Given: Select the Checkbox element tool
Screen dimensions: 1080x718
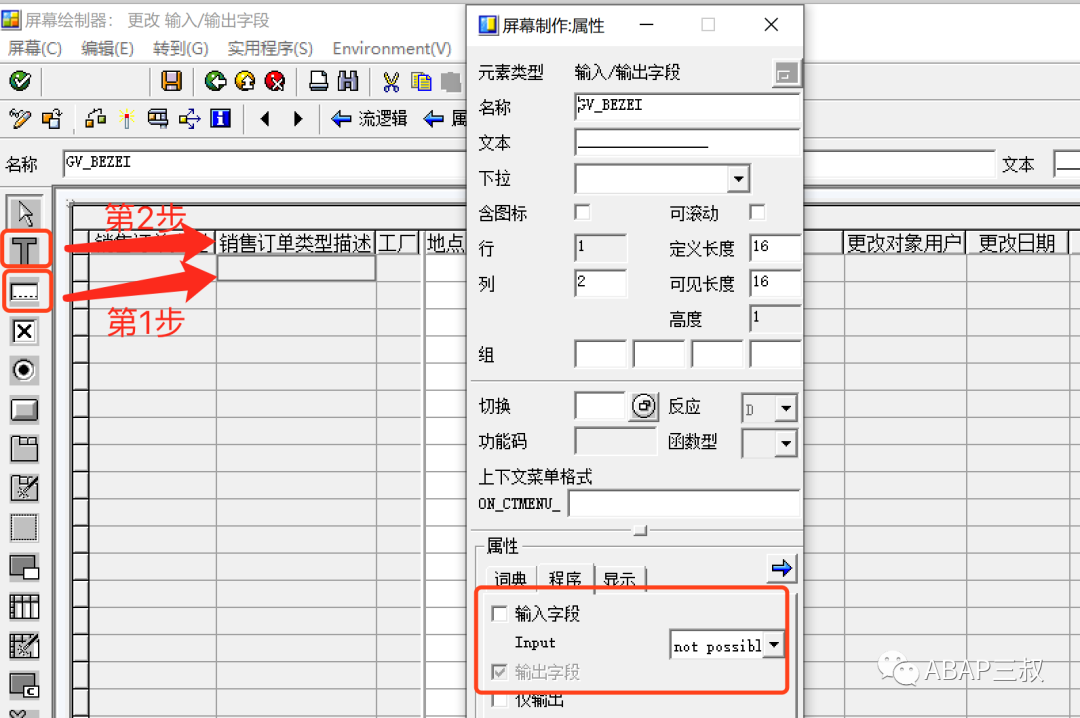Looking at the screenshot, I should [24, 331].
